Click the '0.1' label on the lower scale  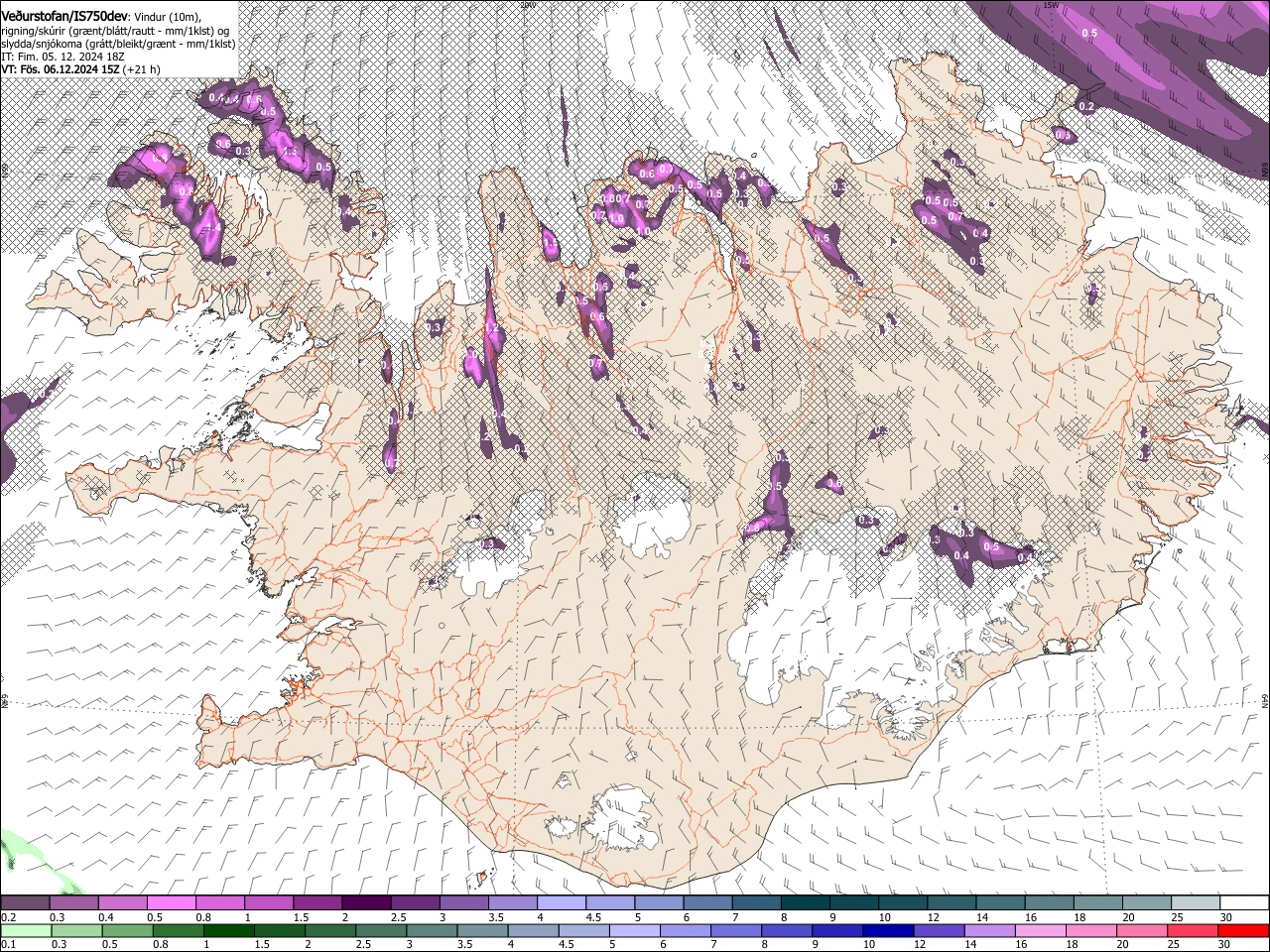(9, 944)
